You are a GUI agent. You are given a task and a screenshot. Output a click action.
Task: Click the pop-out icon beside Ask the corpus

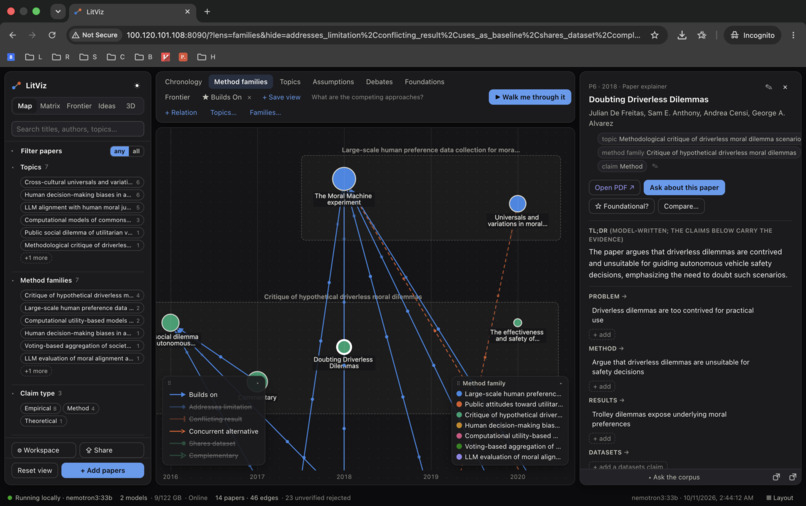pos(776,477)
